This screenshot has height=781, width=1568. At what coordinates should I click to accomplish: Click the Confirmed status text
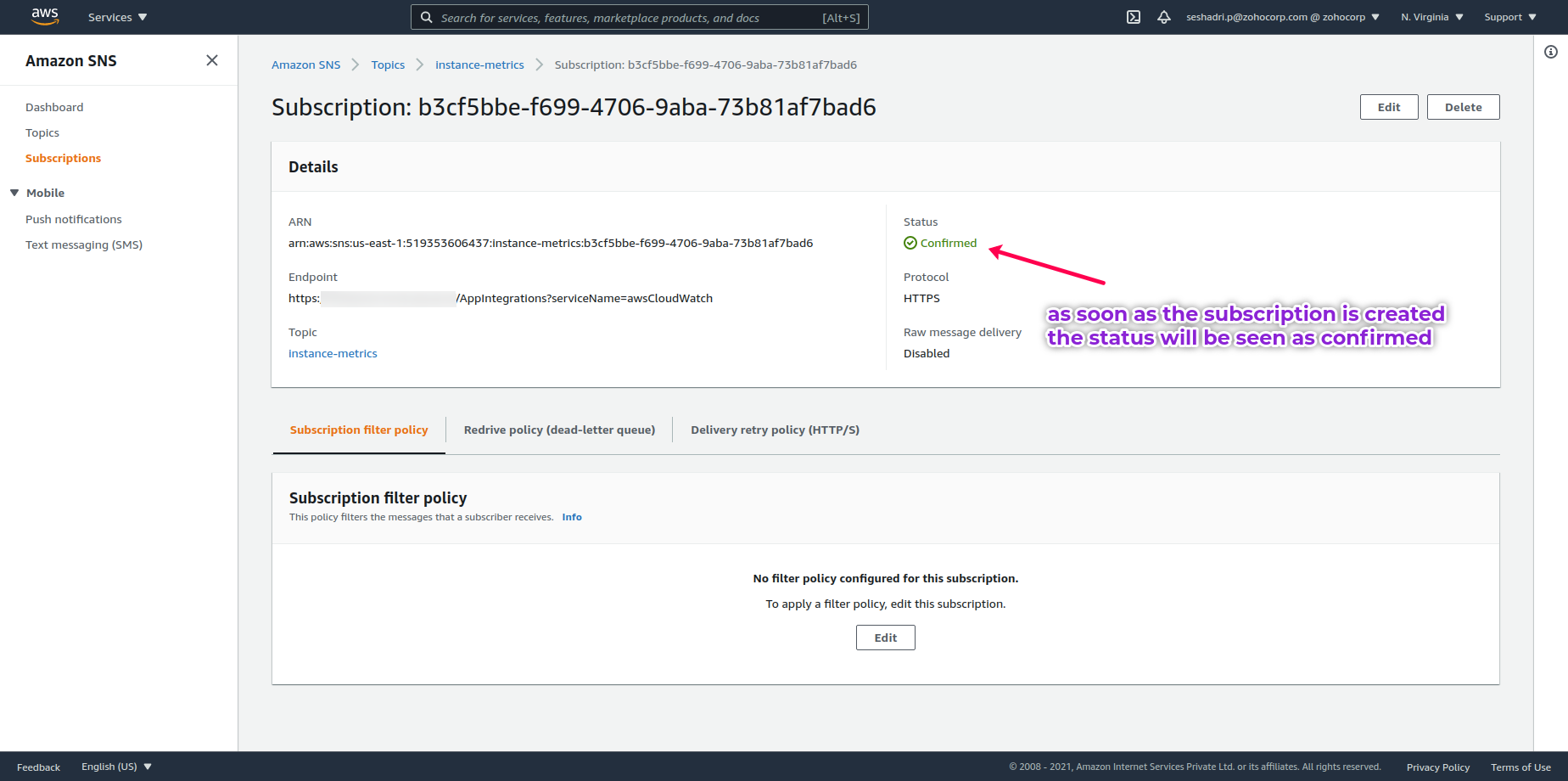pyautogui.click(x=949, y=243)
